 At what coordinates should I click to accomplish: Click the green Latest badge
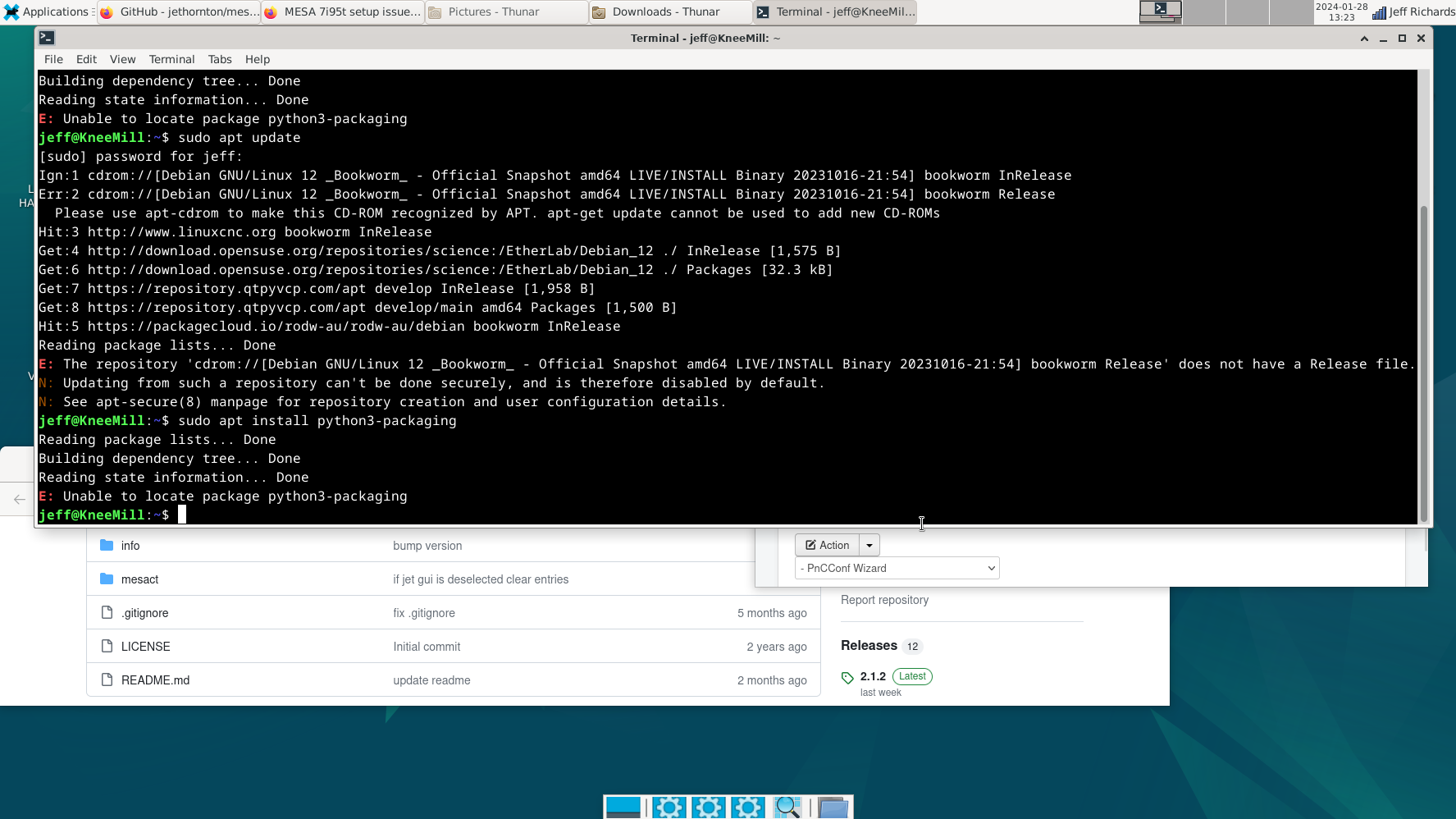[x=912, y=676]
